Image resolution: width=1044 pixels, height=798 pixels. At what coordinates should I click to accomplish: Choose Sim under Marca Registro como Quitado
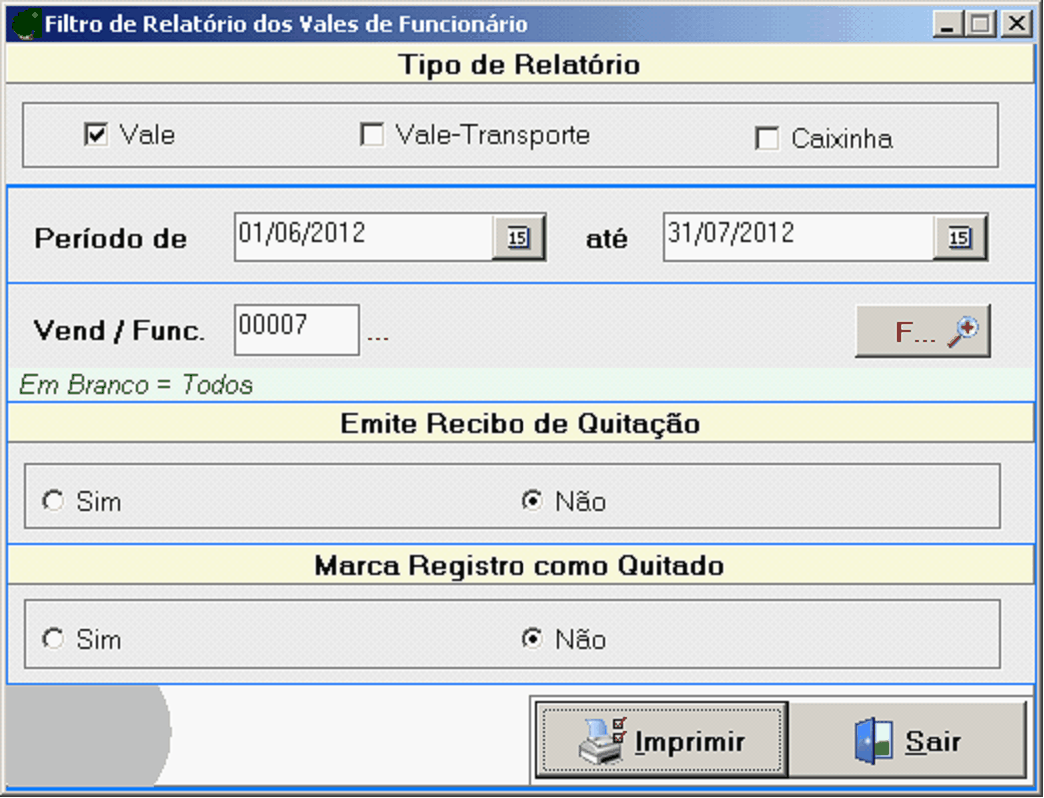click(x=52, y=639)
